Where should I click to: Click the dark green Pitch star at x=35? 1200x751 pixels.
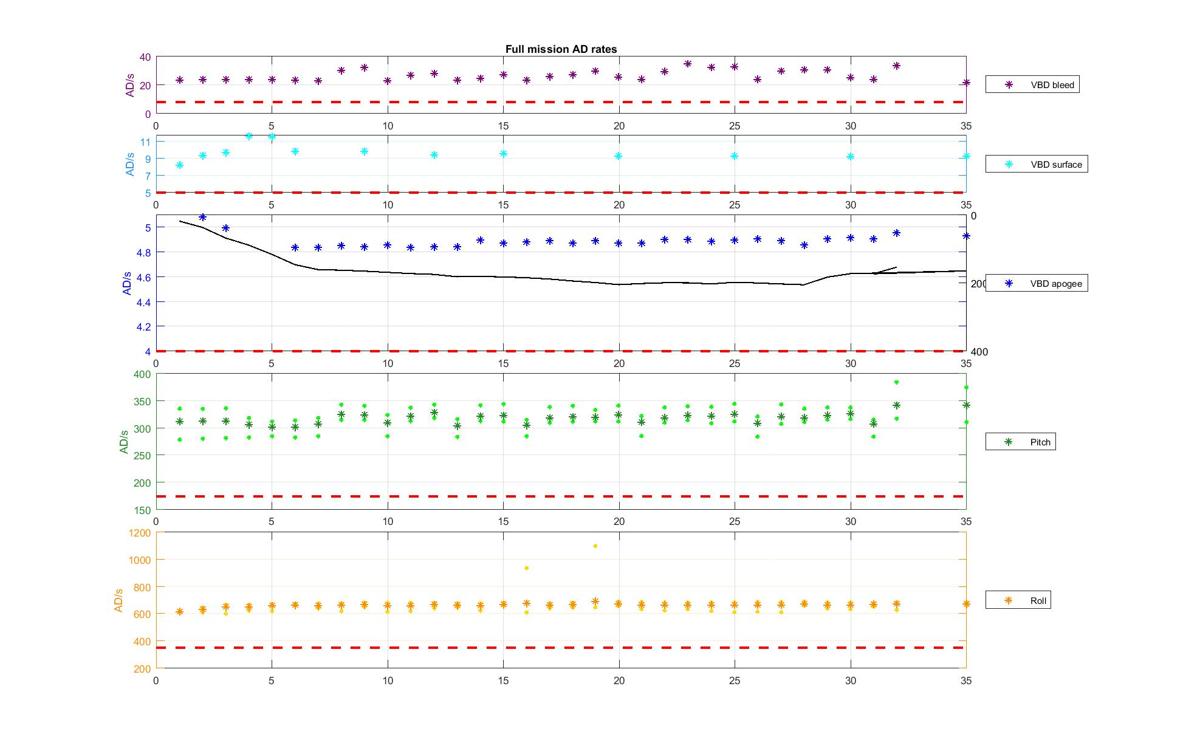[966, 405]
